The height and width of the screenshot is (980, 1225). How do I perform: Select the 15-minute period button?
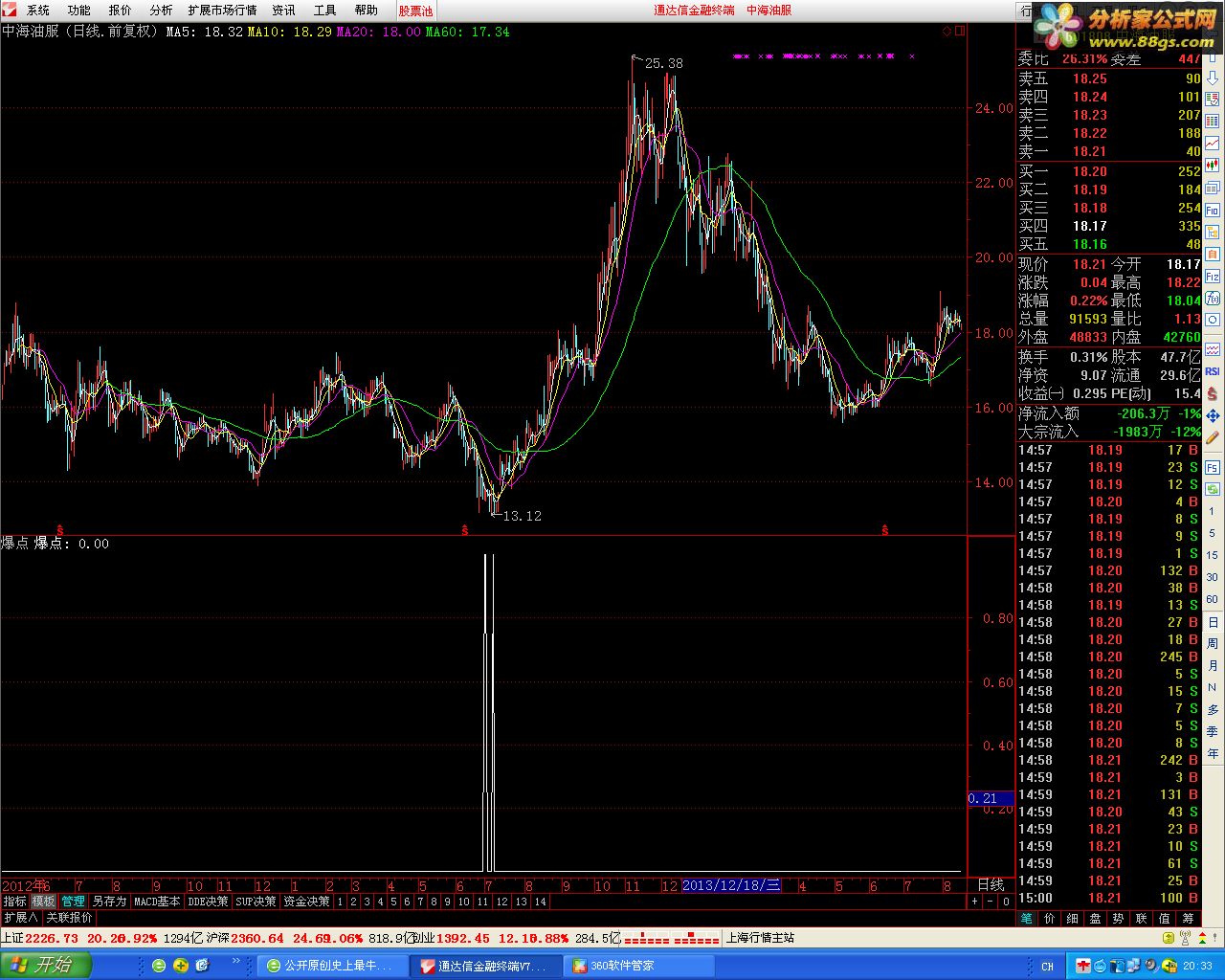click(1213, 555)
